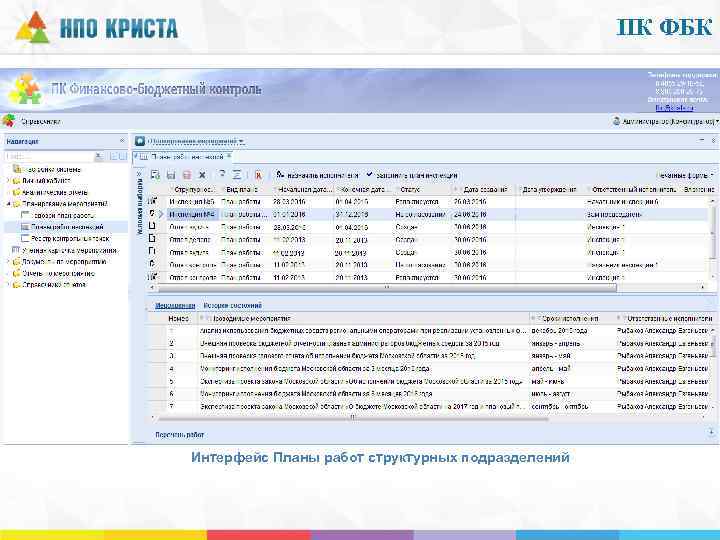
Task: Open the Справочники menu
Action: click(x=41, y=122)
